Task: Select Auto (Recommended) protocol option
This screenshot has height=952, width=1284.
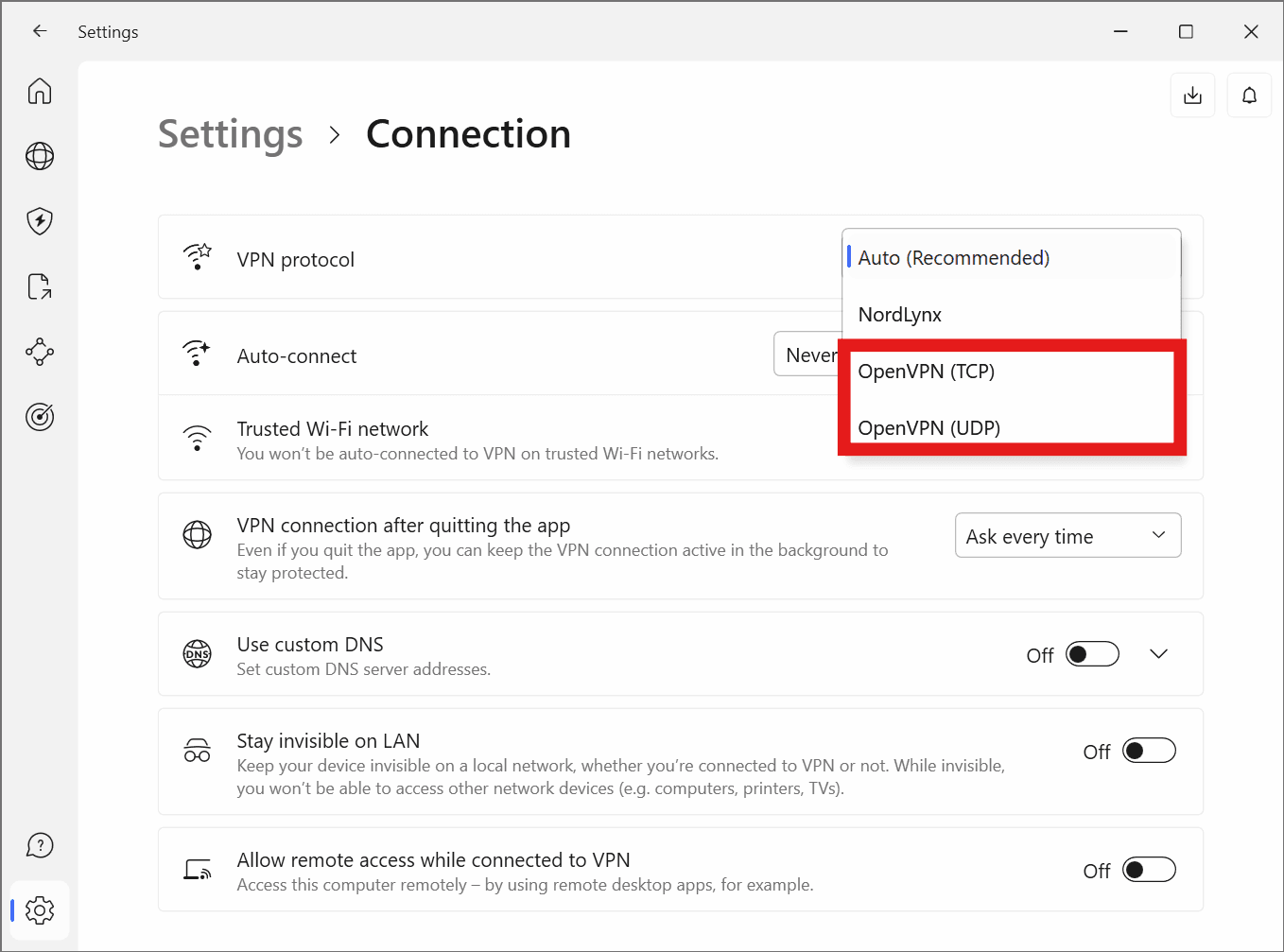Action: pos(953,257)
